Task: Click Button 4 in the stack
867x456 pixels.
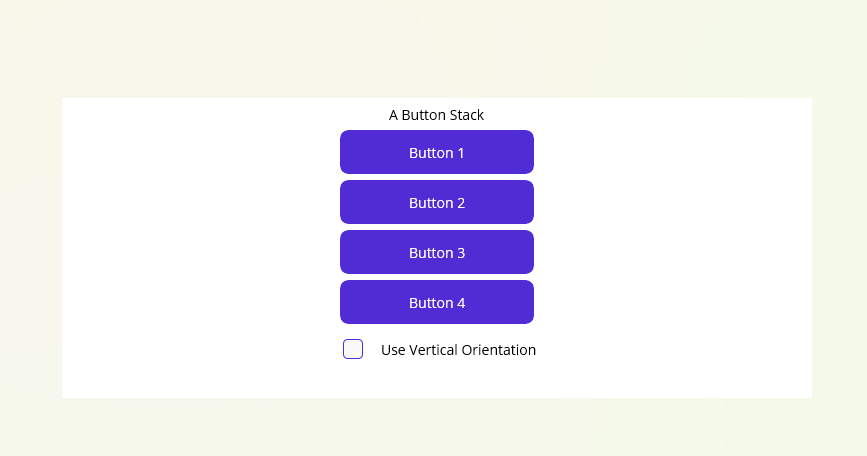Action: (437, 302)
